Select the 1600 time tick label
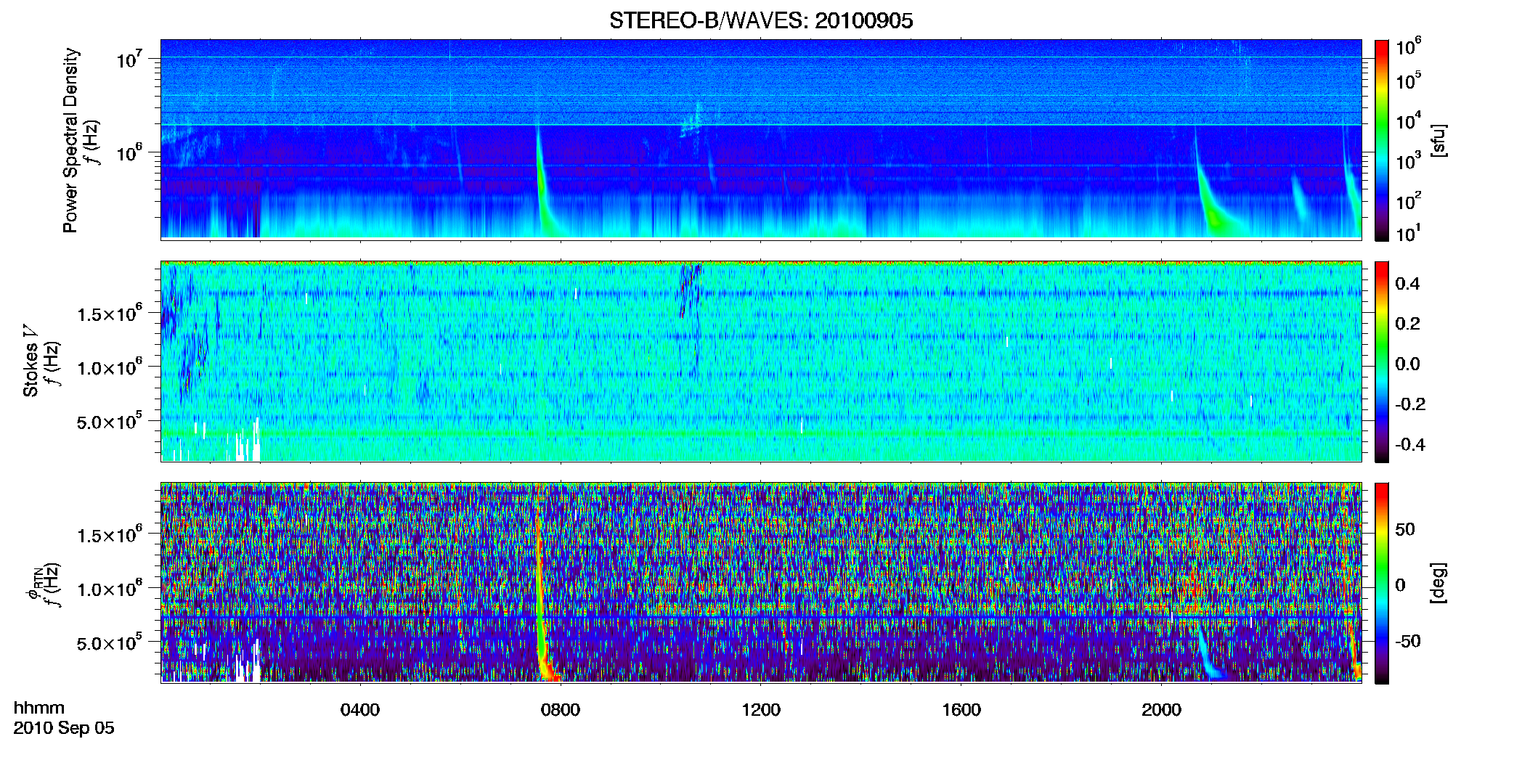 (x=961, y=710)
